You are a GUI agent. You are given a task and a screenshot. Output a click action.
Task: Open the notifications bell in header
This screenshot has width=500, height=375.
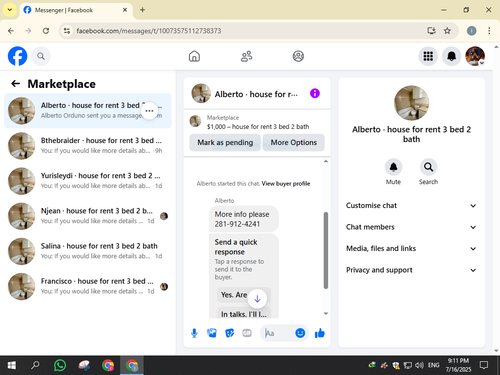pyautogui.click(x=451, y=56)
